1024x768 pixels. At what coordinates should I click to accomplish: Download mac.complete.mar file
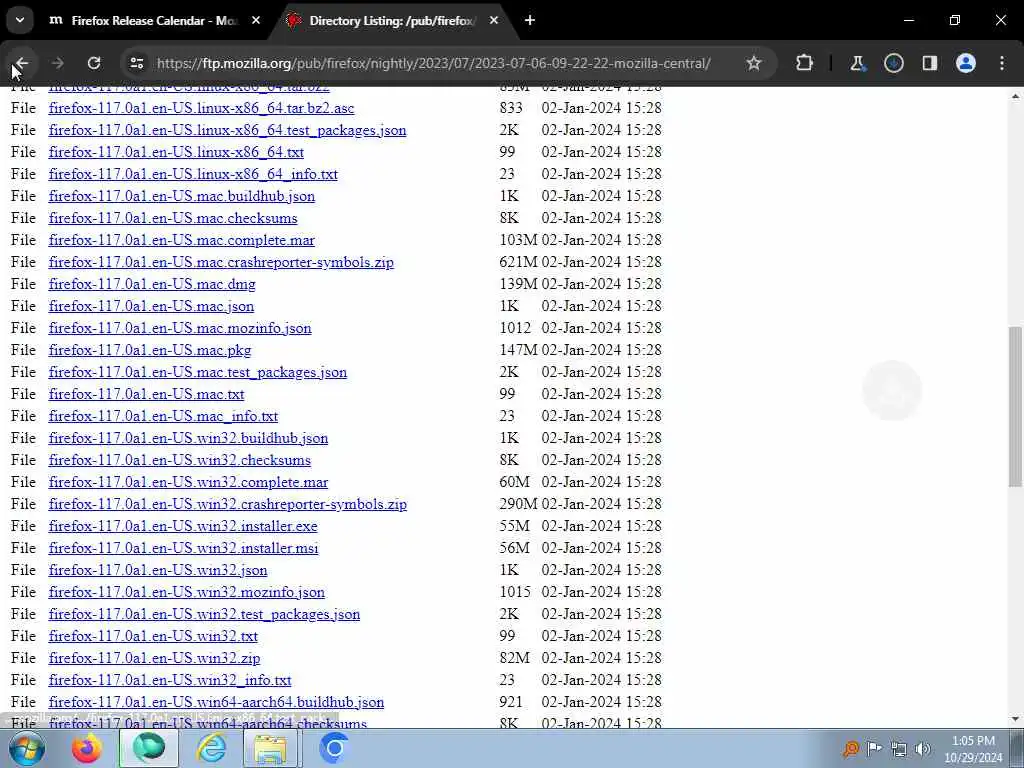click(x=182, y=240)
